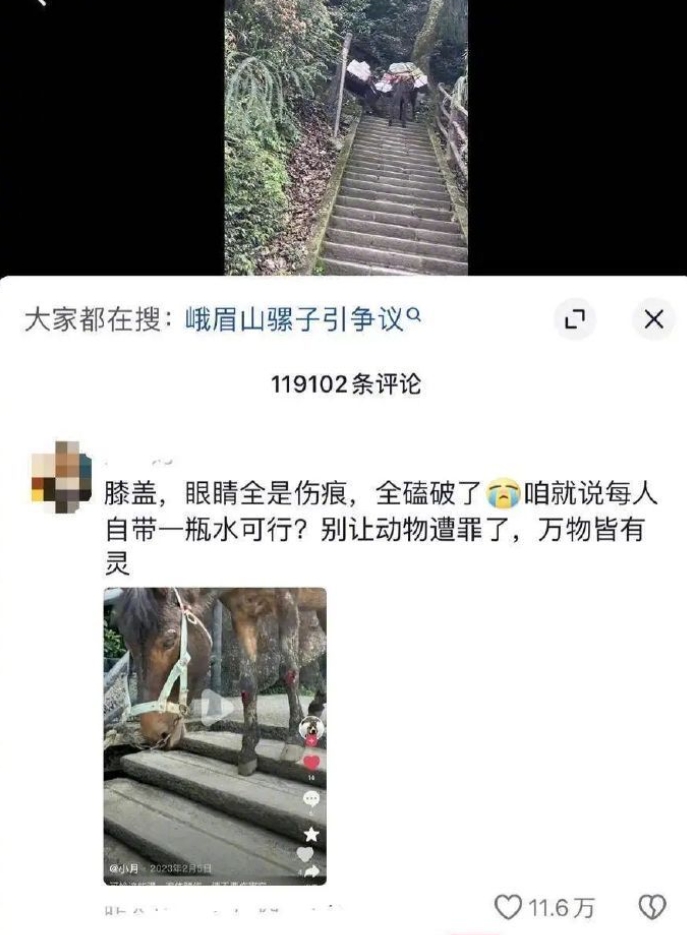Tap the main video of mules on stairs
The image size is (687, 935).
coord(346,137)
